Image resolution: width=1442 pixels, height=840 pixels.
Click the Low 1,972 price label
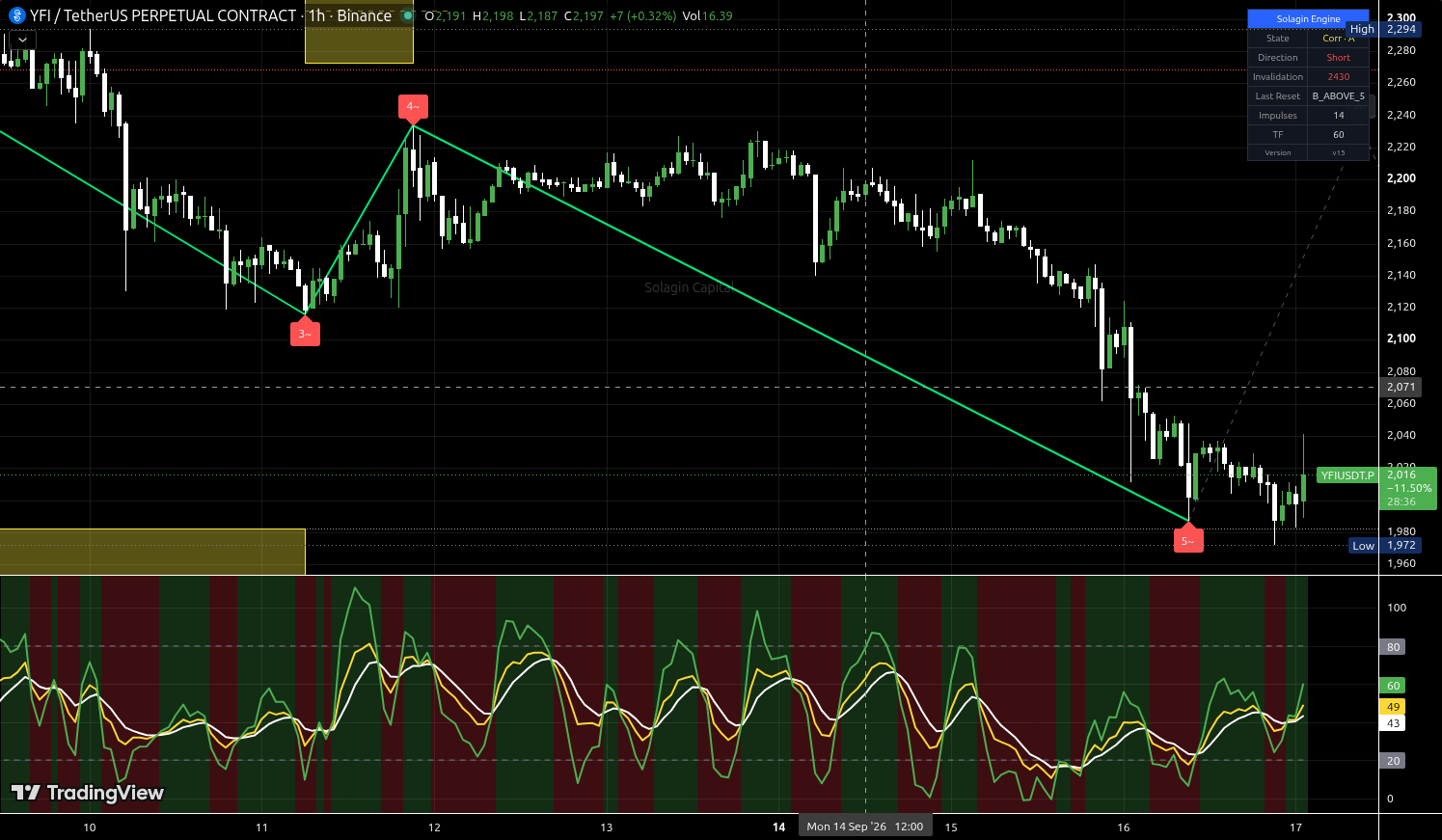tap(1384, 545)
